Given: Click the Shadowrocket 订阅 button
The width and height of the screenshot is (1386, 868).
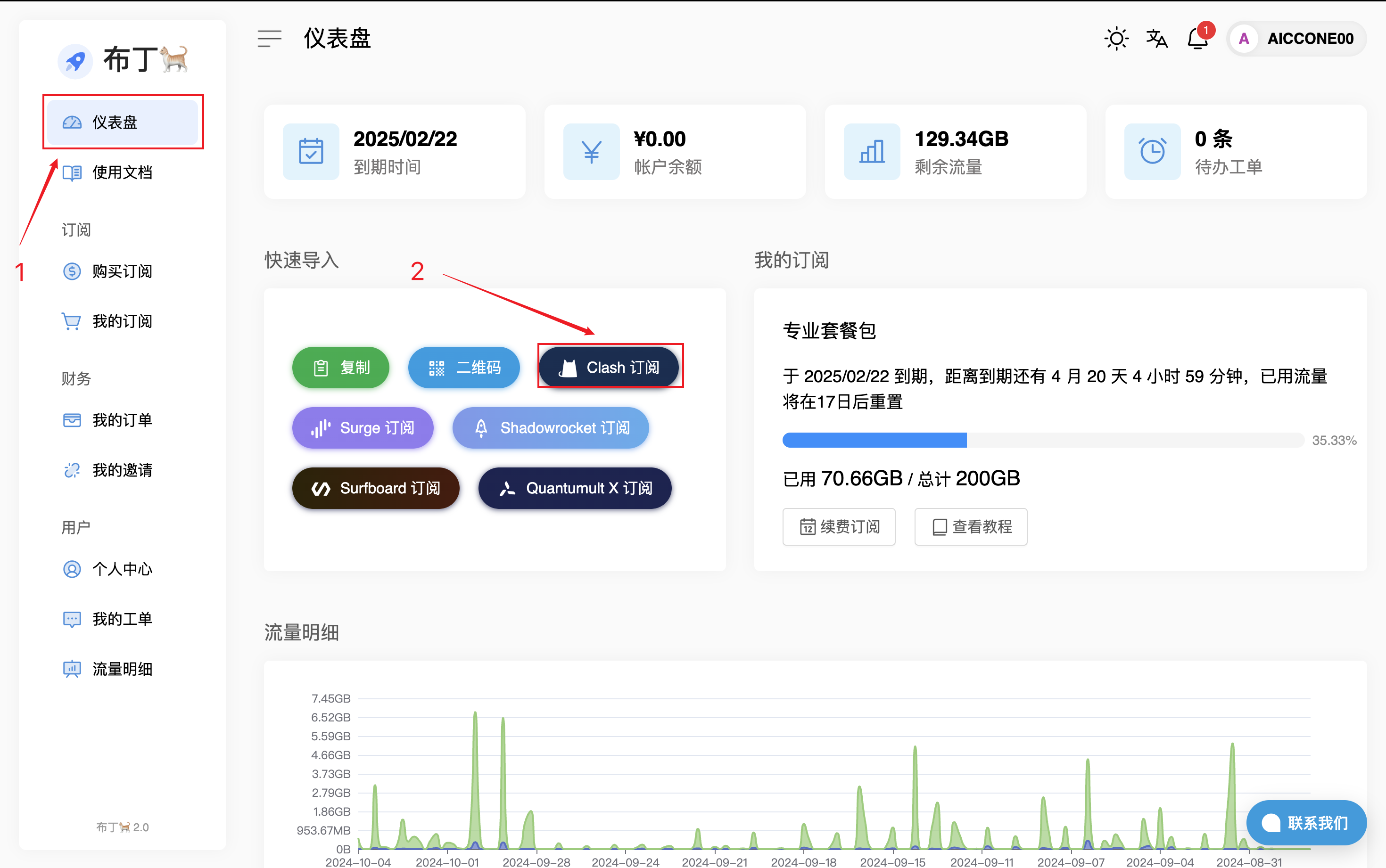Looking at the screenshot, I should pyautogui.click(x=550, y=428).
